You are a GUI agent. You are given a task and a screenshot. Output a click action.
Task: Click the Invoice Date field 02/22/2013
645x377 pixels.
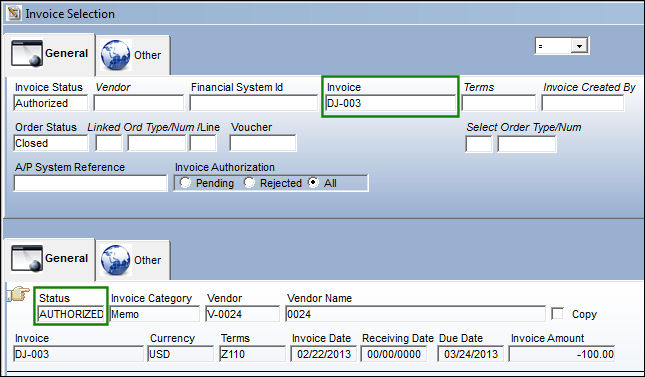click(324, 354)
